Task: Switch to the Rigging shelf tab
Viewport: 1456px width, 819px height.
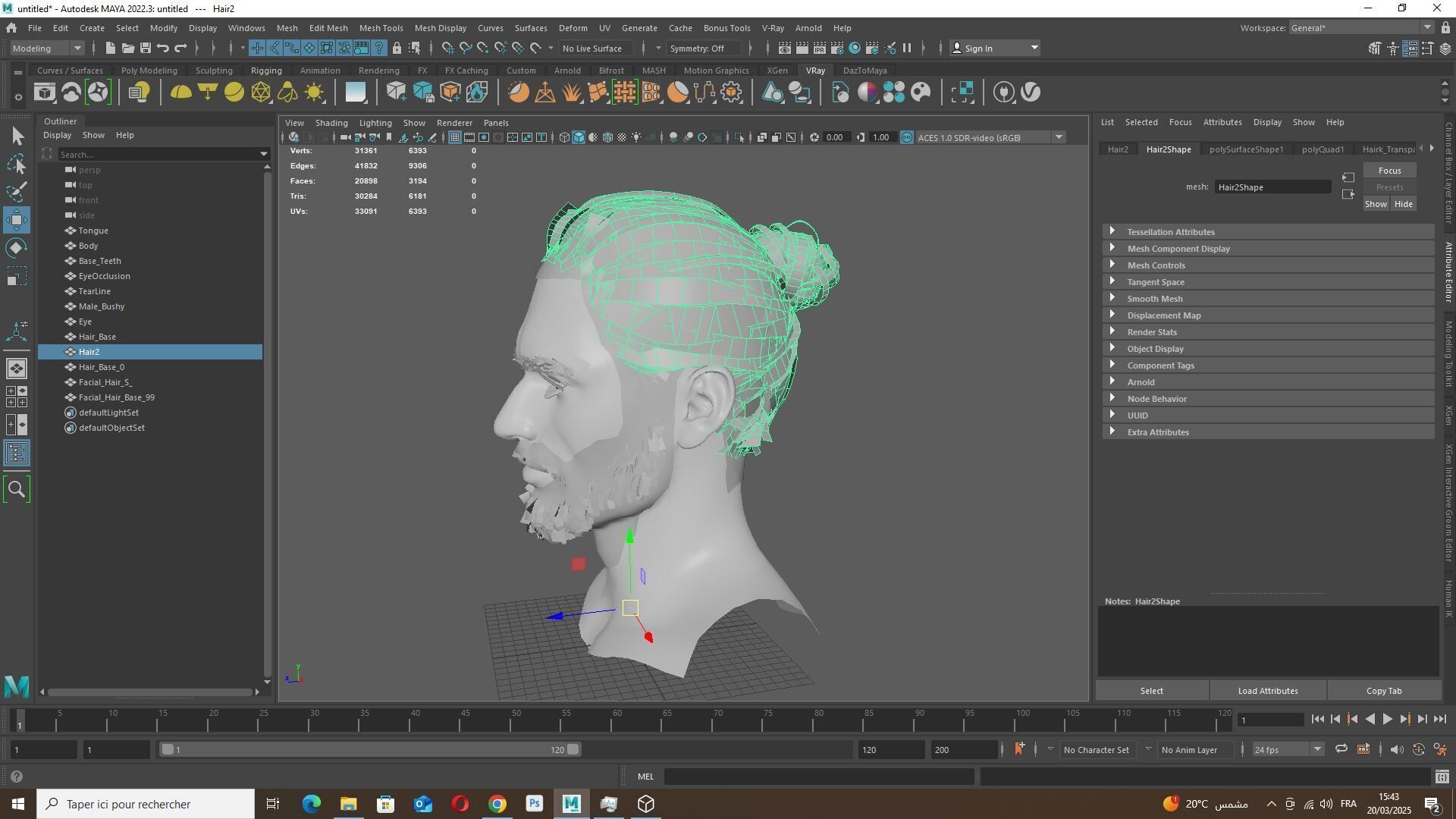Action: [266, 71]
